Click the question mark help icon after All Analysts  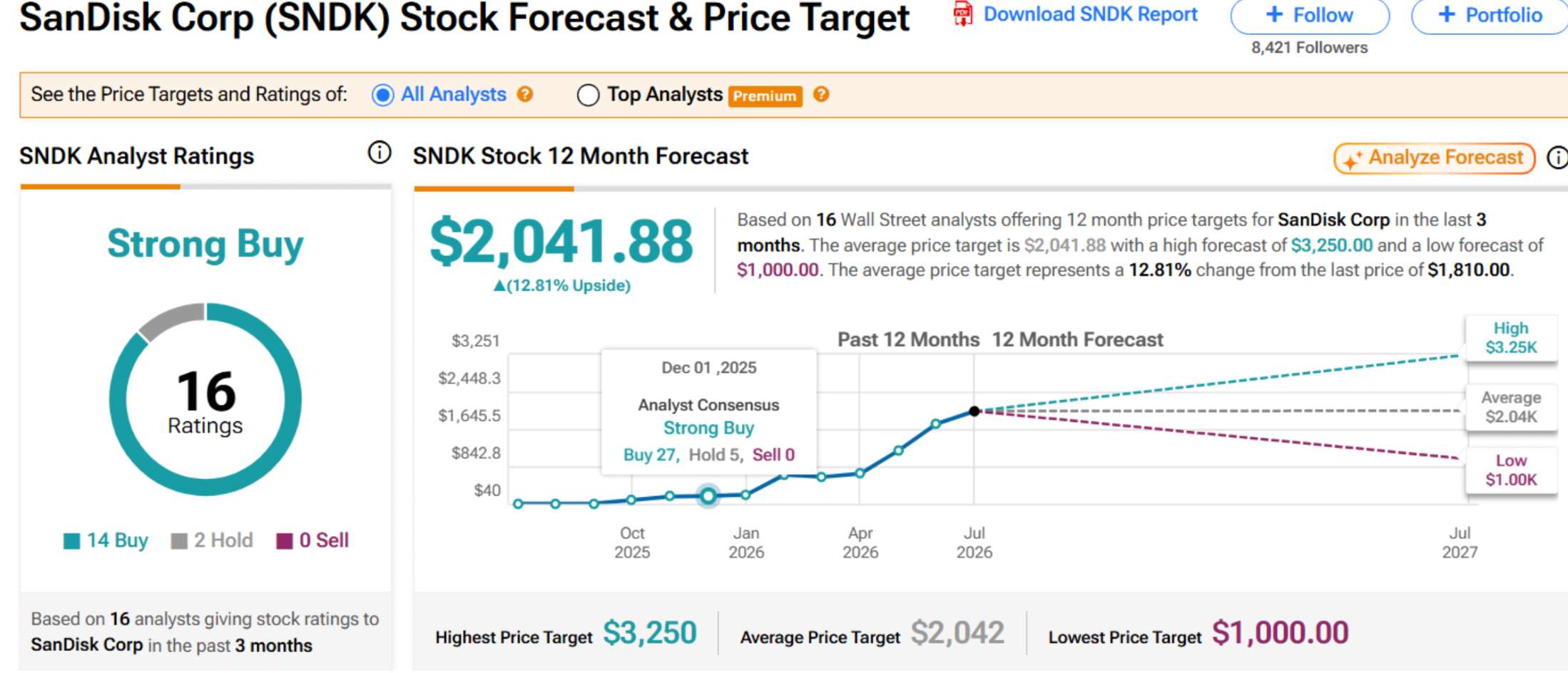525,94
